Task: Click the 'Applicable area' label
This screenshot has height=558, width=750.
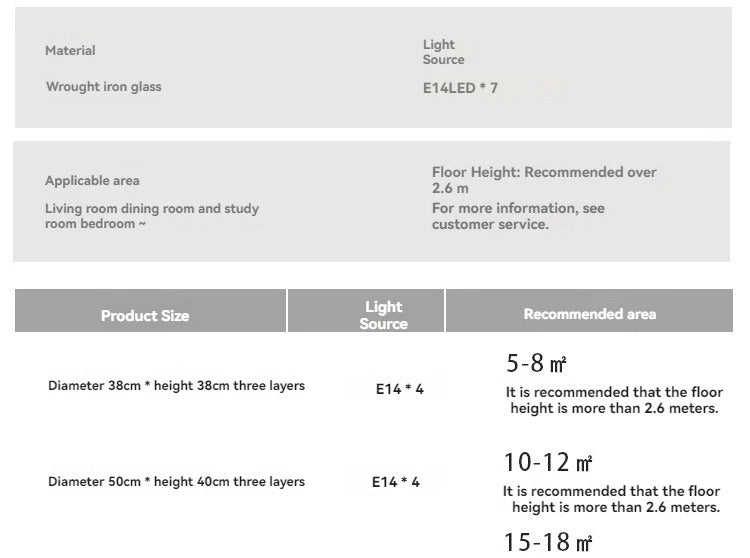Action: click(x=92, y=181)
